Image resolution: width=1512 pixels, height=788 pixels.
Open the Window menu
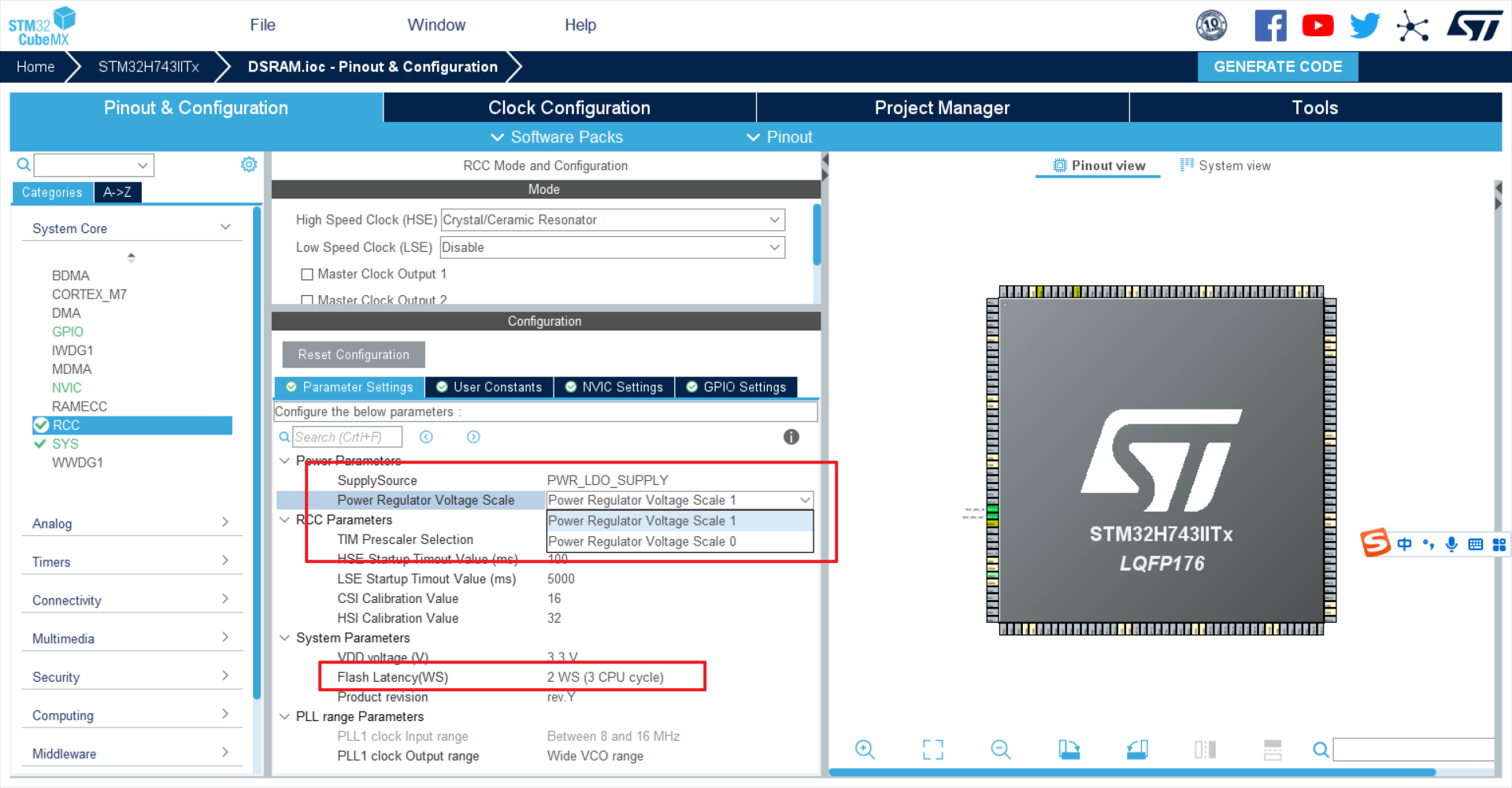[436, 24]
